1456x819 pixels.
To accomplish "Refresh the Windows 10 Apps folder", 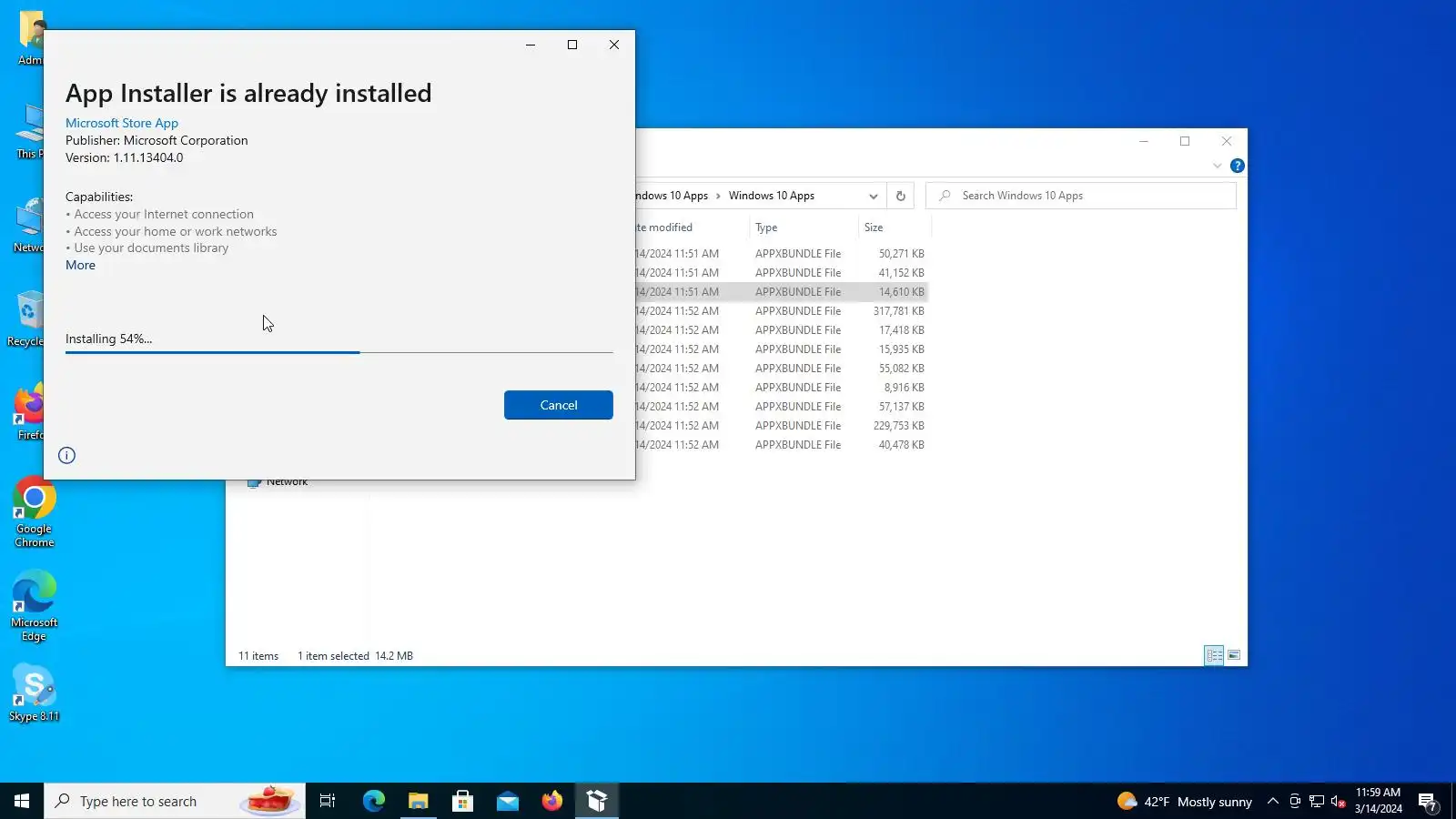I will click(x=900, y=196).
